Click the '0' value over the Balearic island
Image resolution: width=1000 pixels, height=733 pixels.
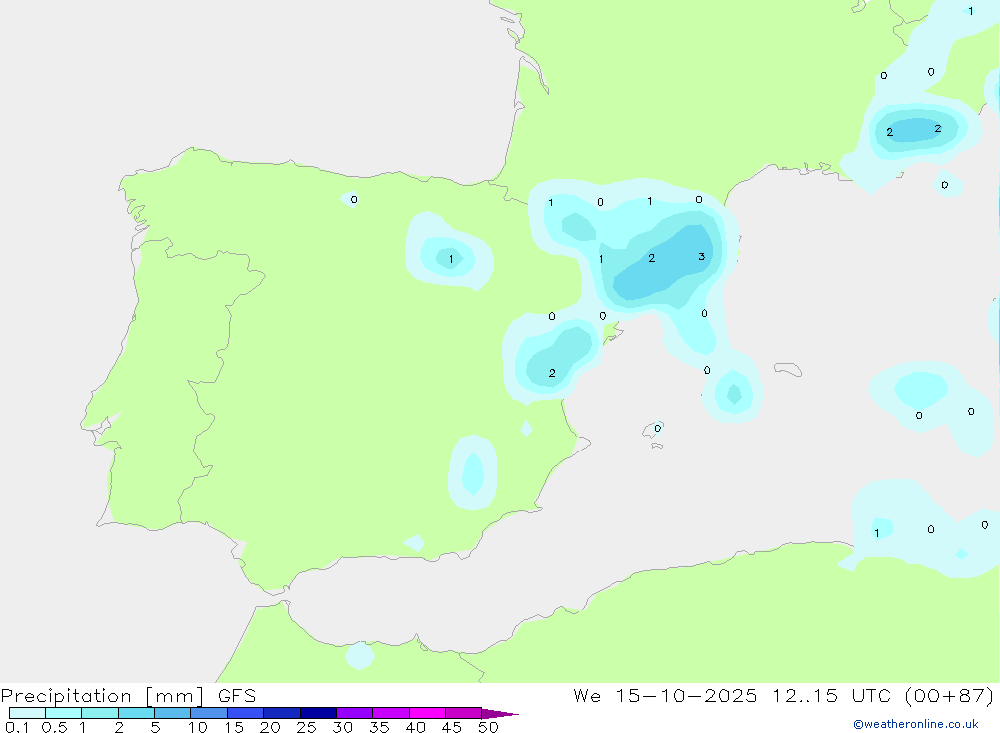658,429
